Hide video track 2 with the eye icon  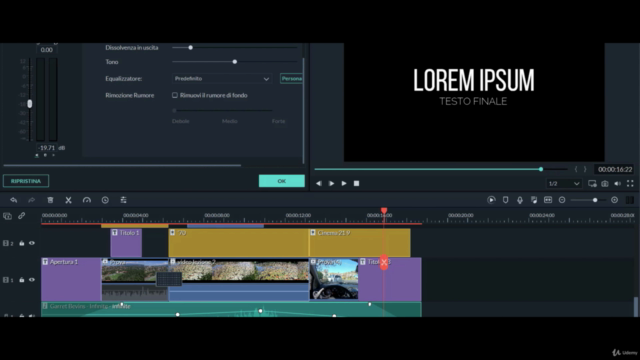coord(32,243)
